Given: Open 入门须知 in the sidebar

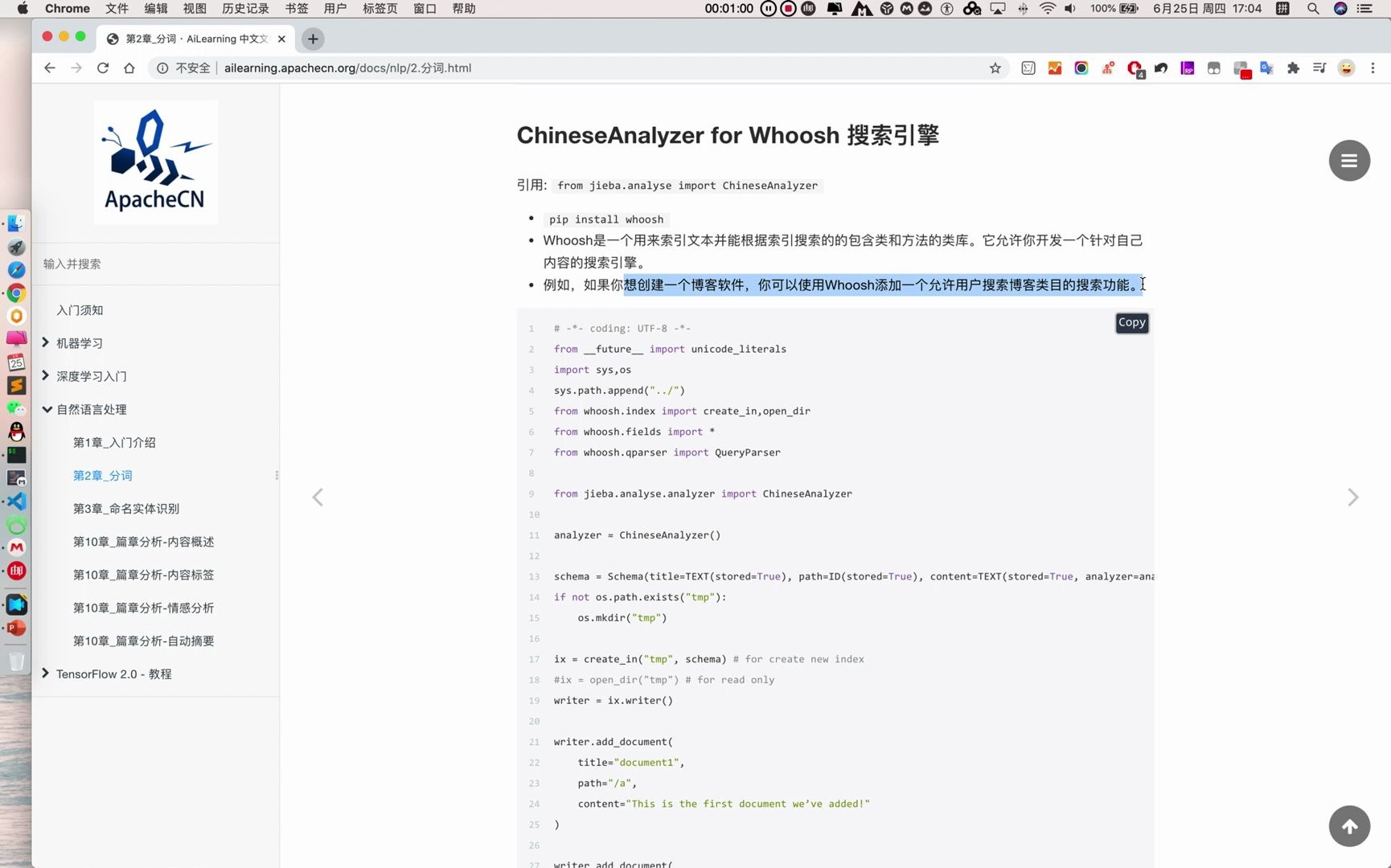Looking at the screenshot, I should pyautogui.click(x=80, y=310).
